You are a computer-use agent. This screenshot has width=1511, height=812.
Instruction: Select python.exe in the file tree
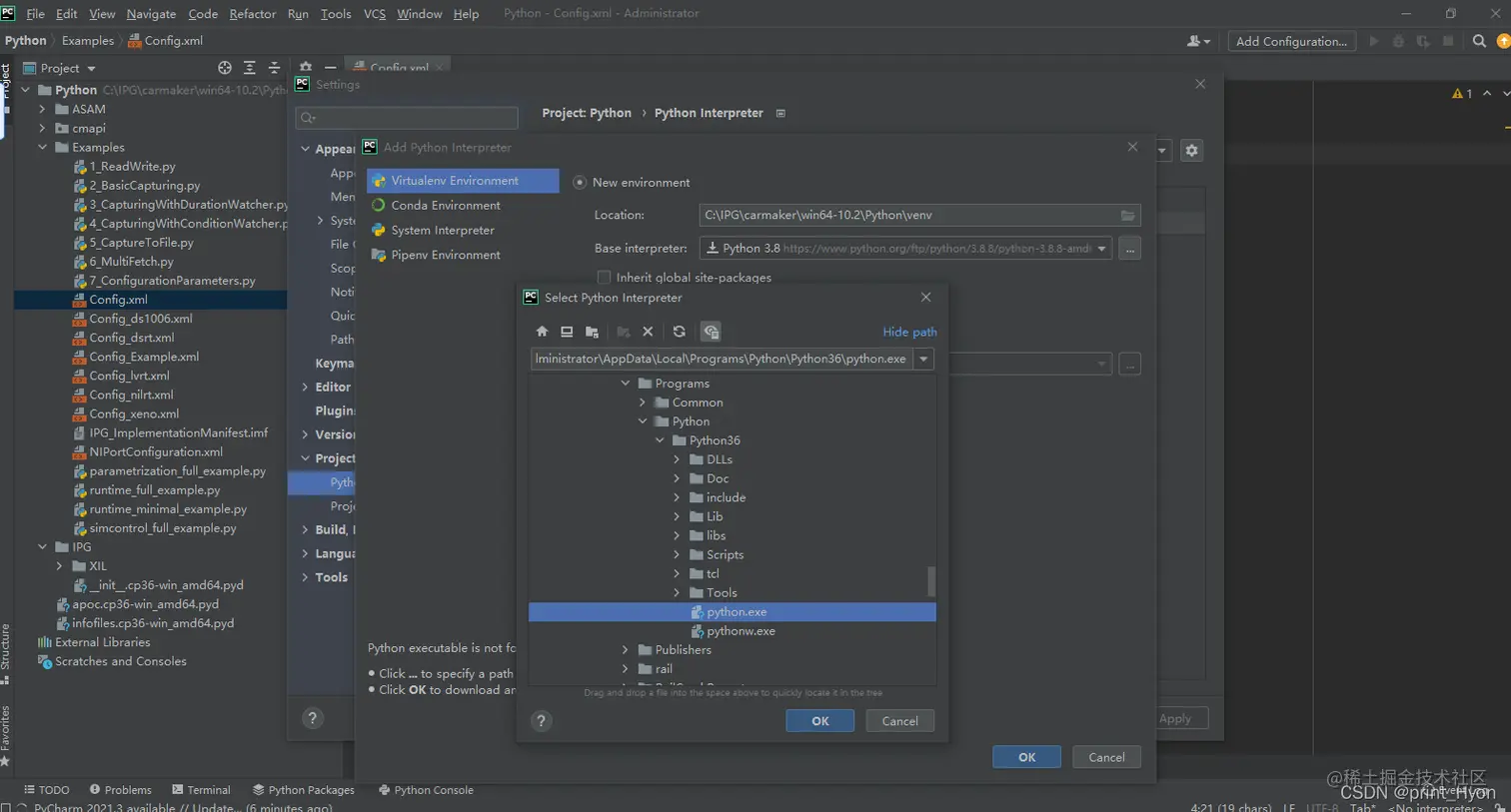[732, 612]
